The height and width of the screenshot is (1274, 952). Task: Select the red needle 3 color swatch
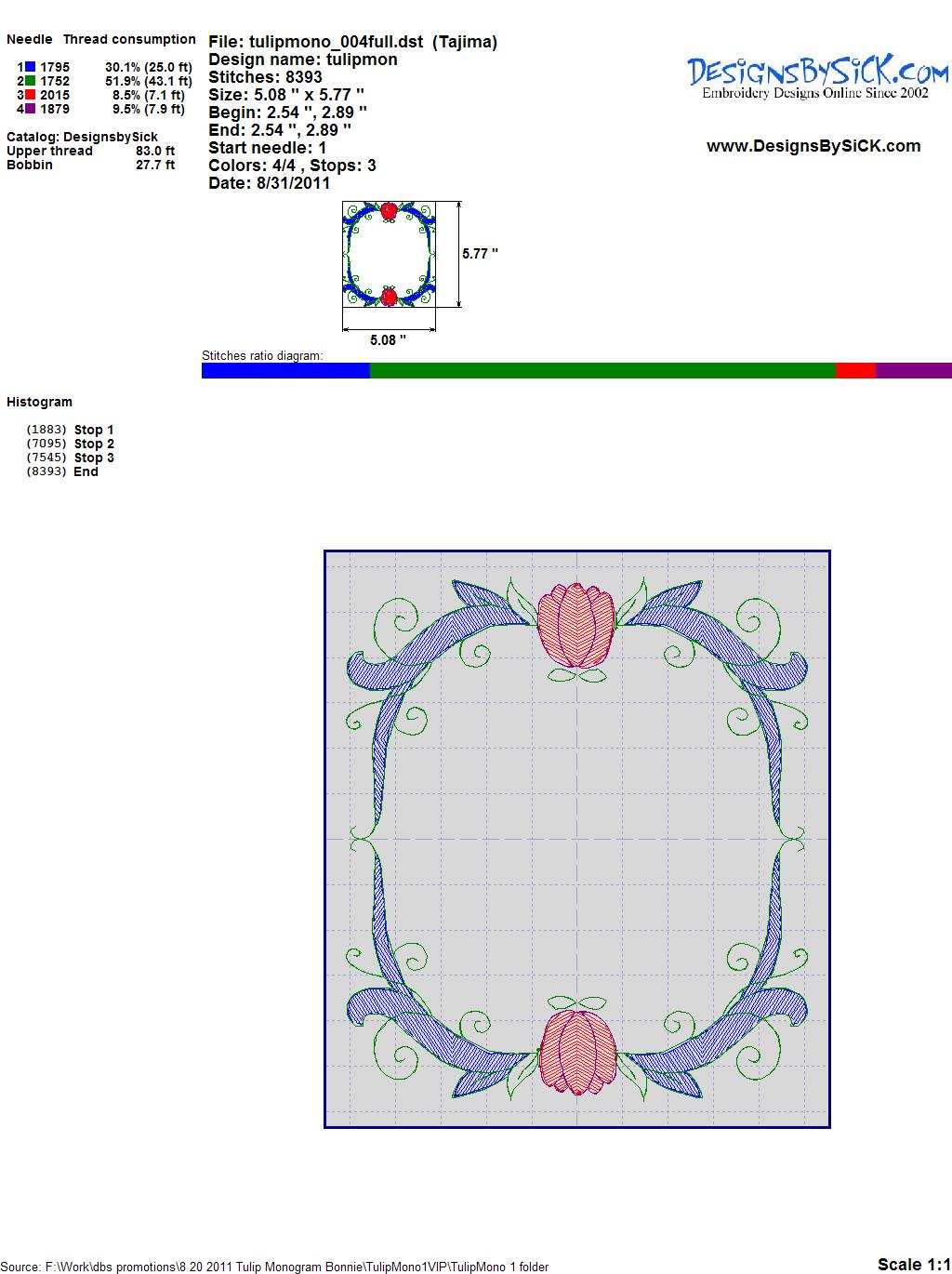click(31, 95)
